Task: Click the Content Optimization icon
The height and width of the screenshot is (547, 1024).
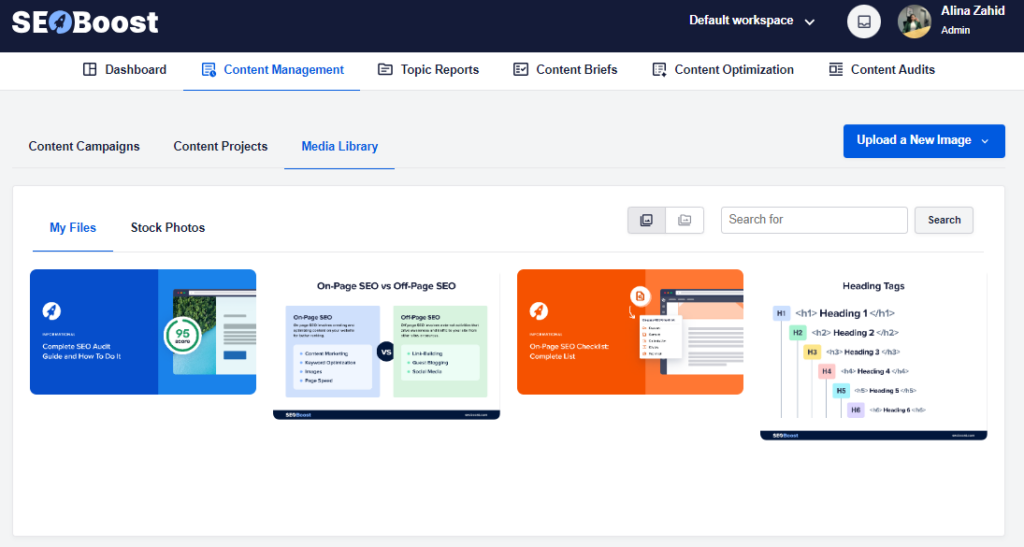Action: pyautogui.click(x=660, y=69)
